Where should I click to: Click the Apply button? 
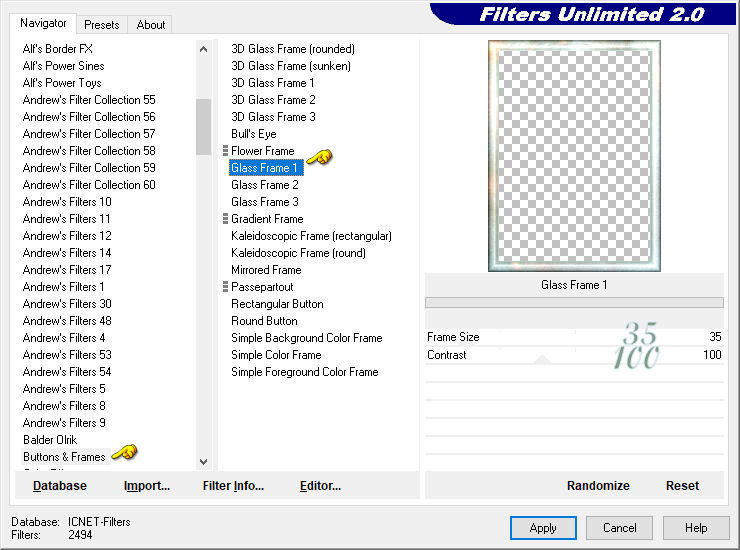click(x=543, y=527)
